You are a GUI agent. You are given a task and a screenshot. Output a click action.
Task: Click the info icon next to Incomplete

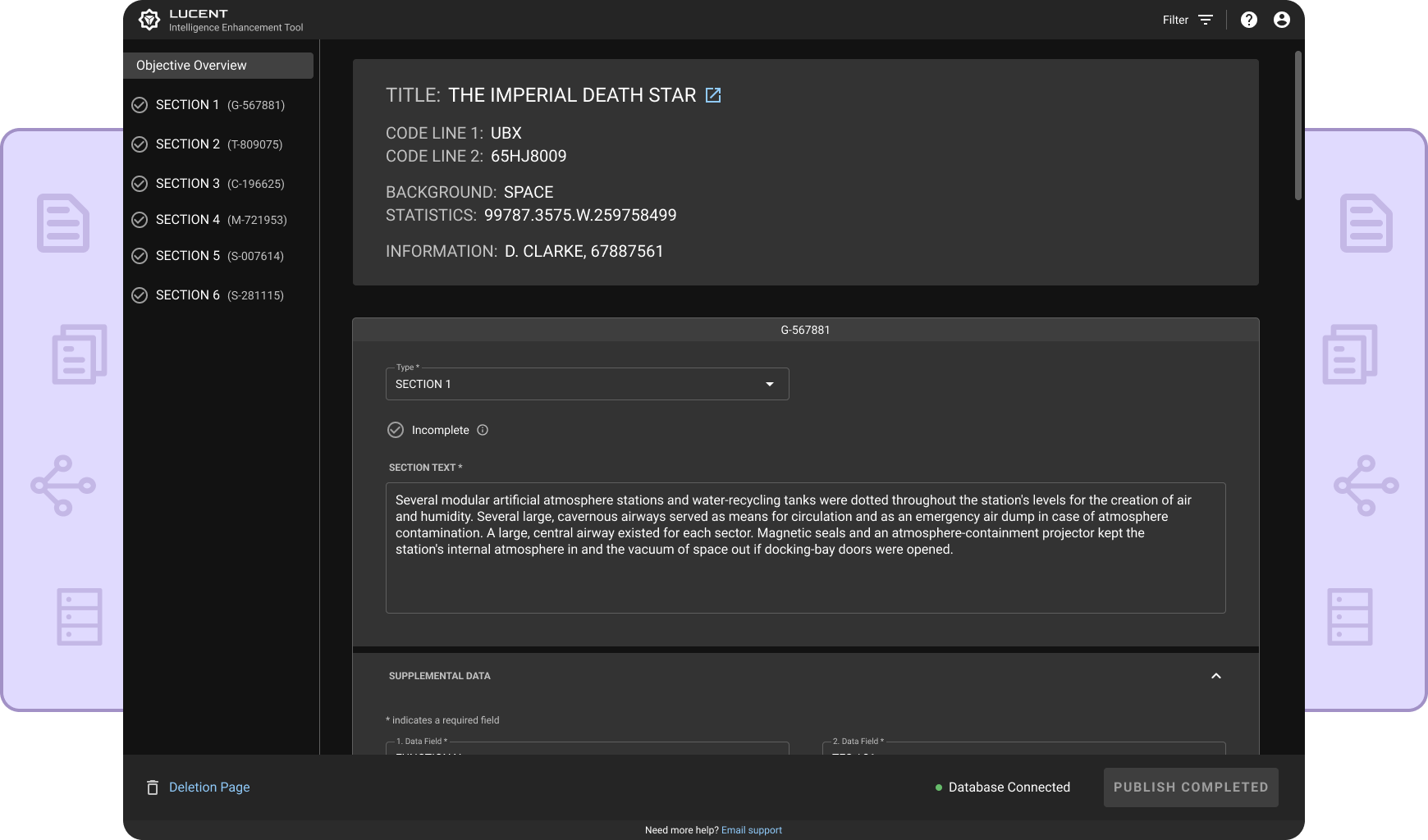pos(483,430)
